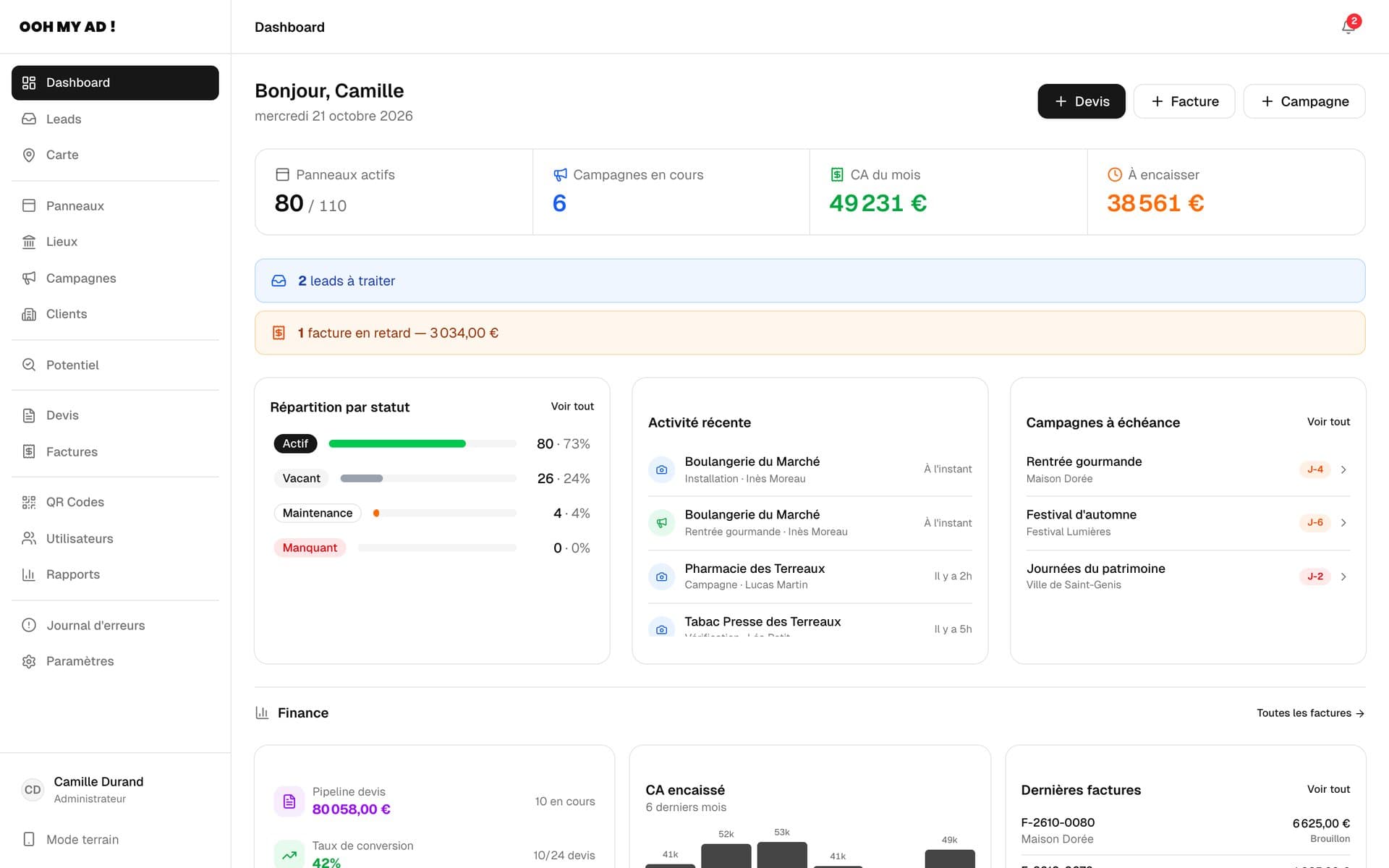Open the Camille Durand user profile
The image size is (1389, 868).
(115, 789)
